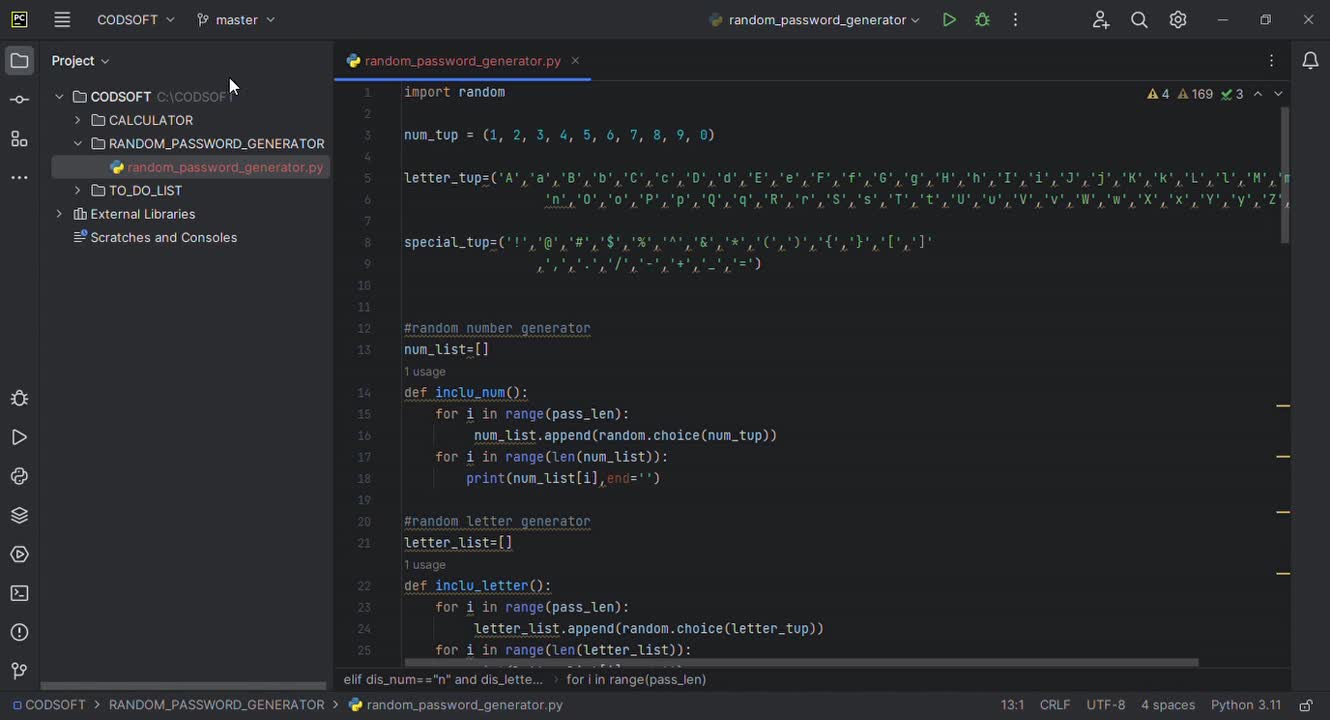Place cursor on 'import random' line
Screen dimensions: 1330x720
click(454, 92)
